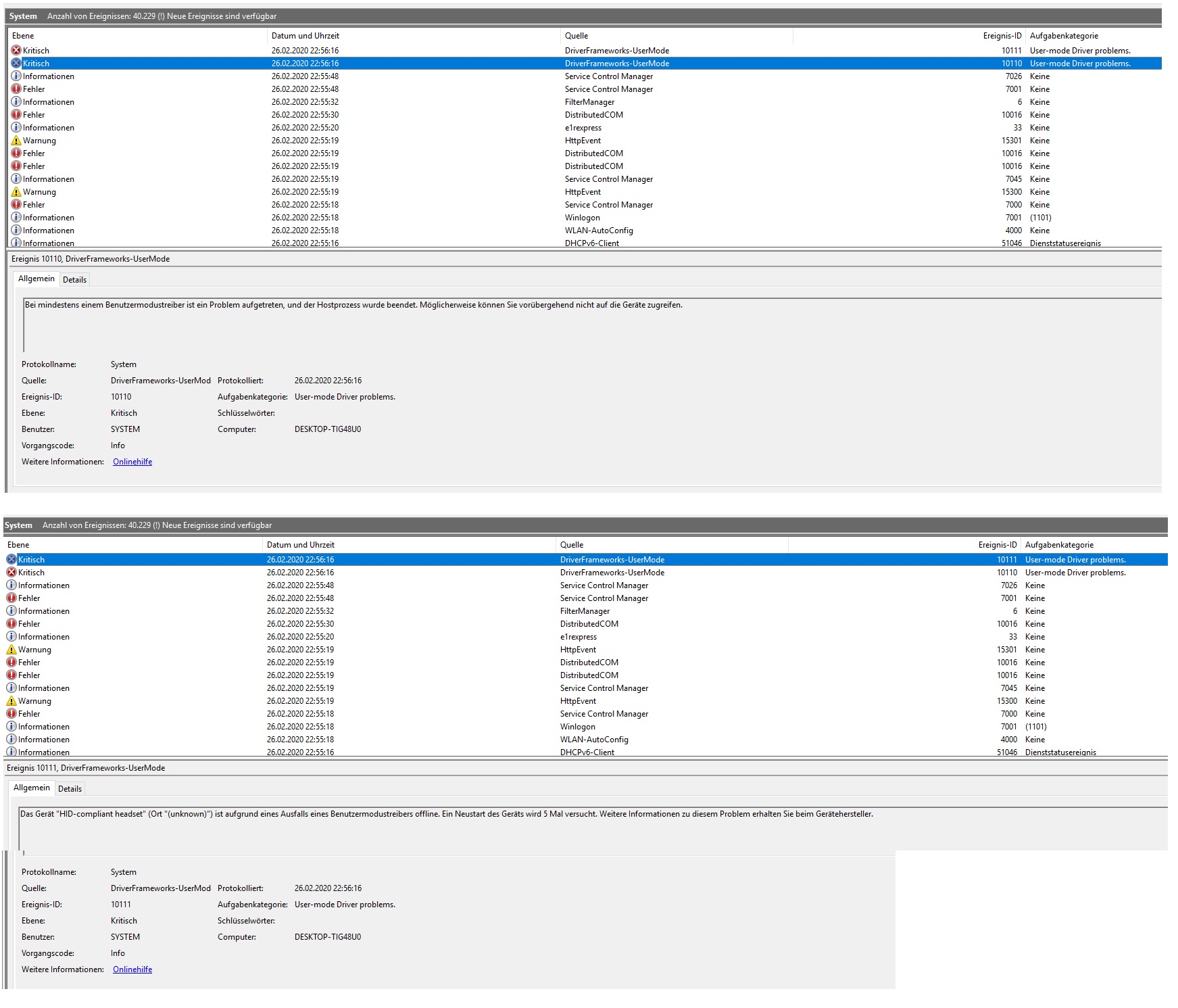The image size is (1178, 1008).
Task: Select event ID 15300 cell in lower list
Action: [1007, 701]
